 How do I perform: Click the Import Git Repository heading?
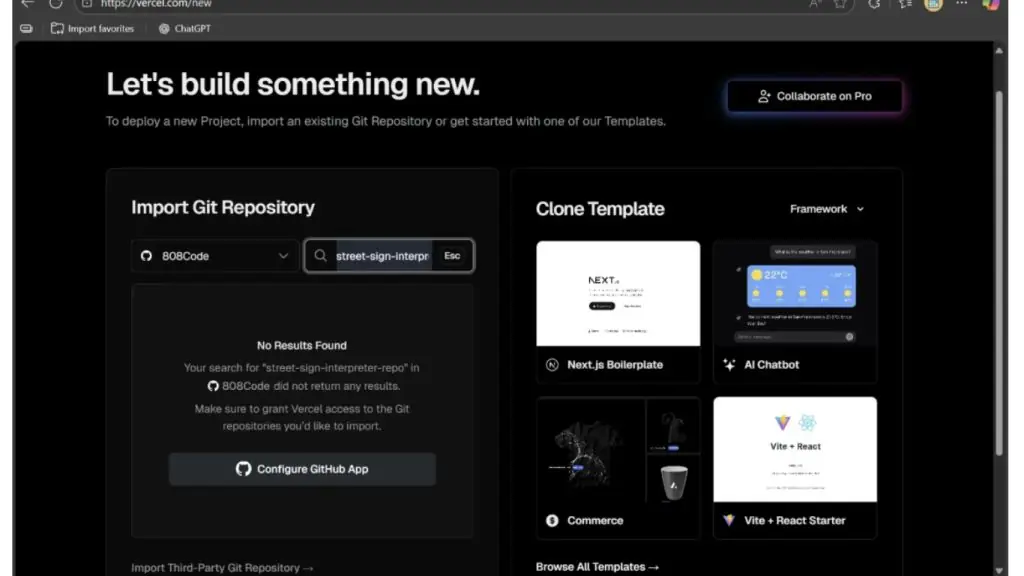pyautogui.click(x=223, y=207)
